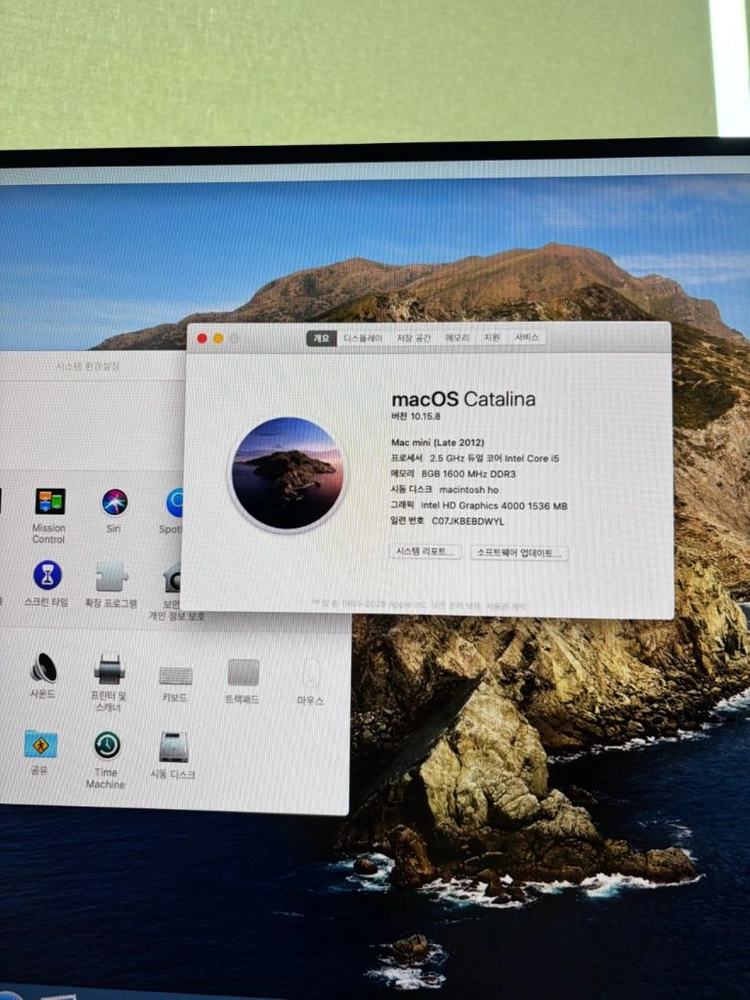Switch to the 메모리 tab
Screen dimensions: 750x1000
pyautogui.click(x=457, y=337)
